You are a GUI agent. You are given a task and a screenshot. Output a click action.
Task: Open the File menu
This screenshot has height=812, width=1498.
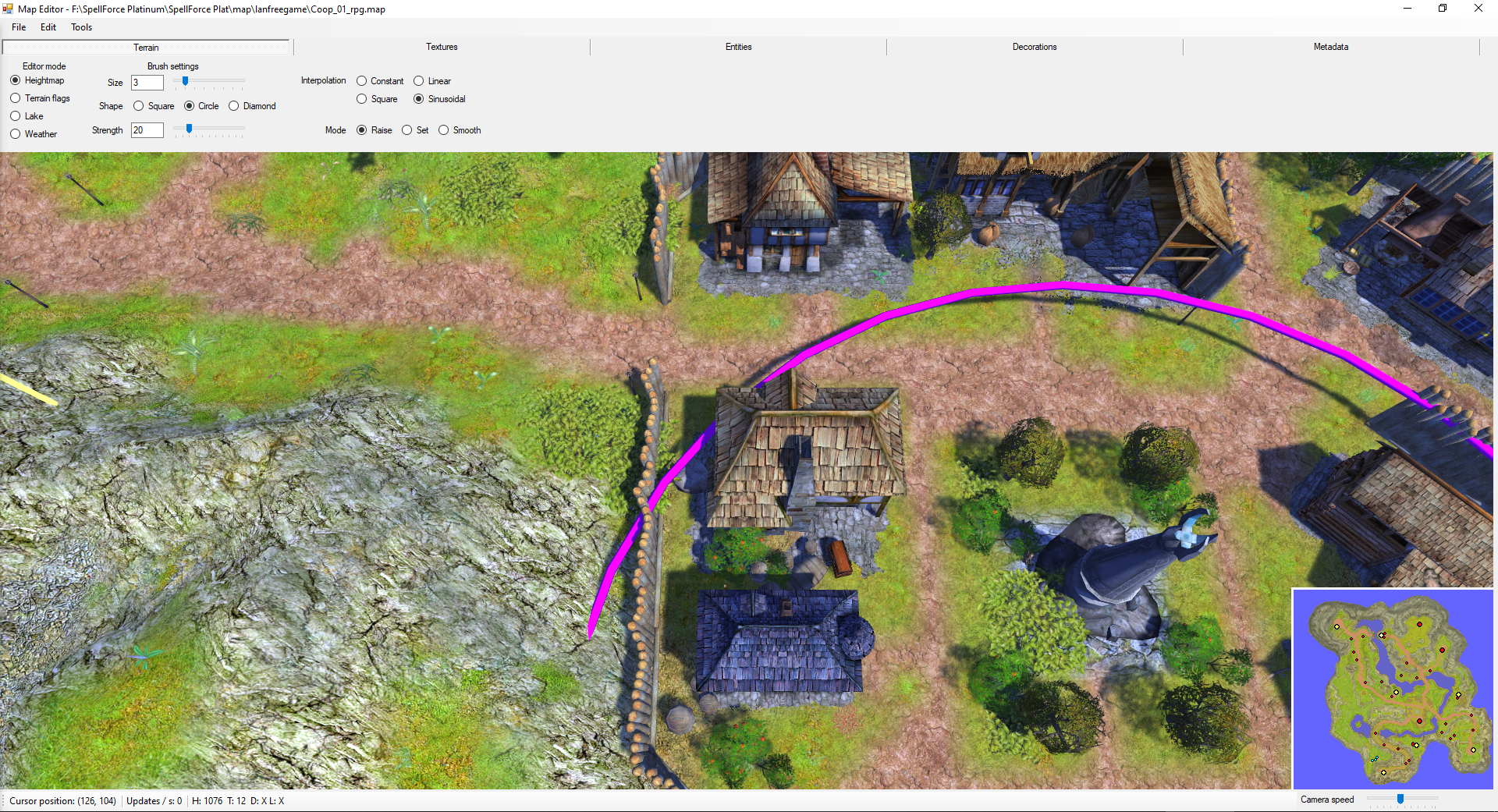pyautogui.click(x=19, y=27)
